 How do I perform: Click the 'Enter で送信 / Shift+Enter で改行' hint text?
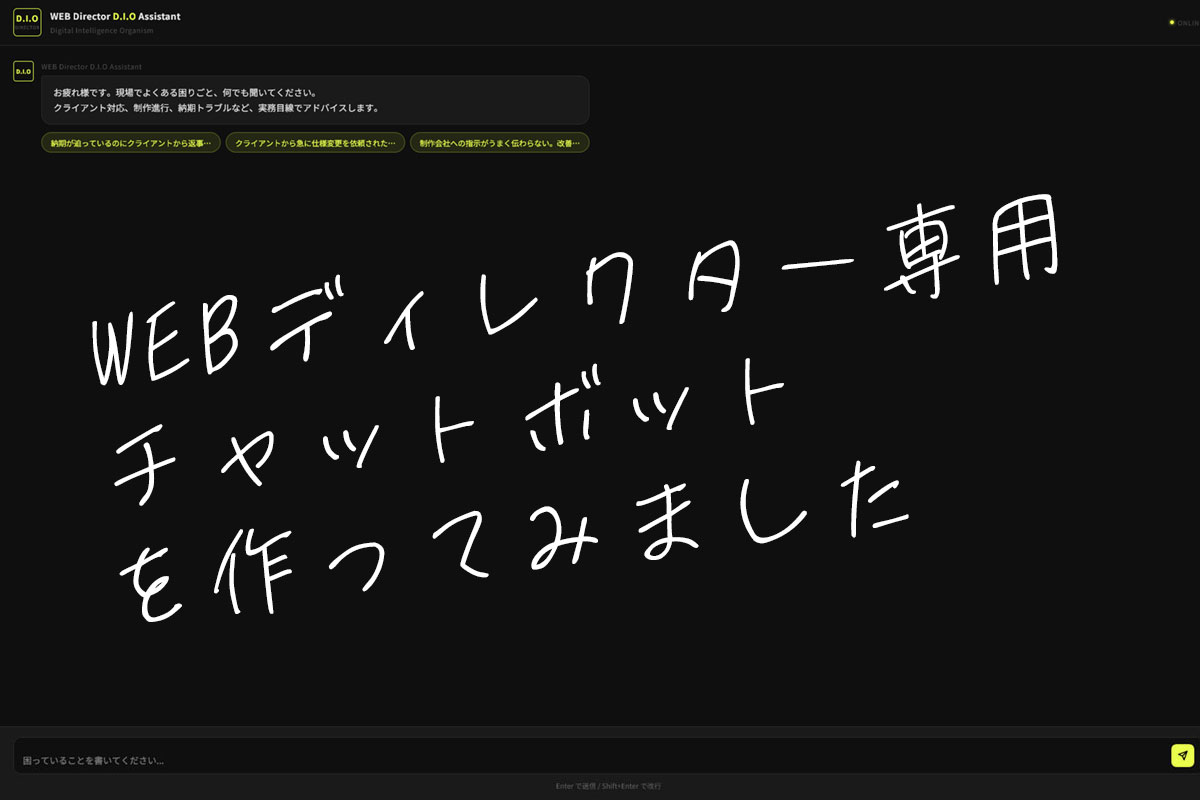click(x=608, y=786)
